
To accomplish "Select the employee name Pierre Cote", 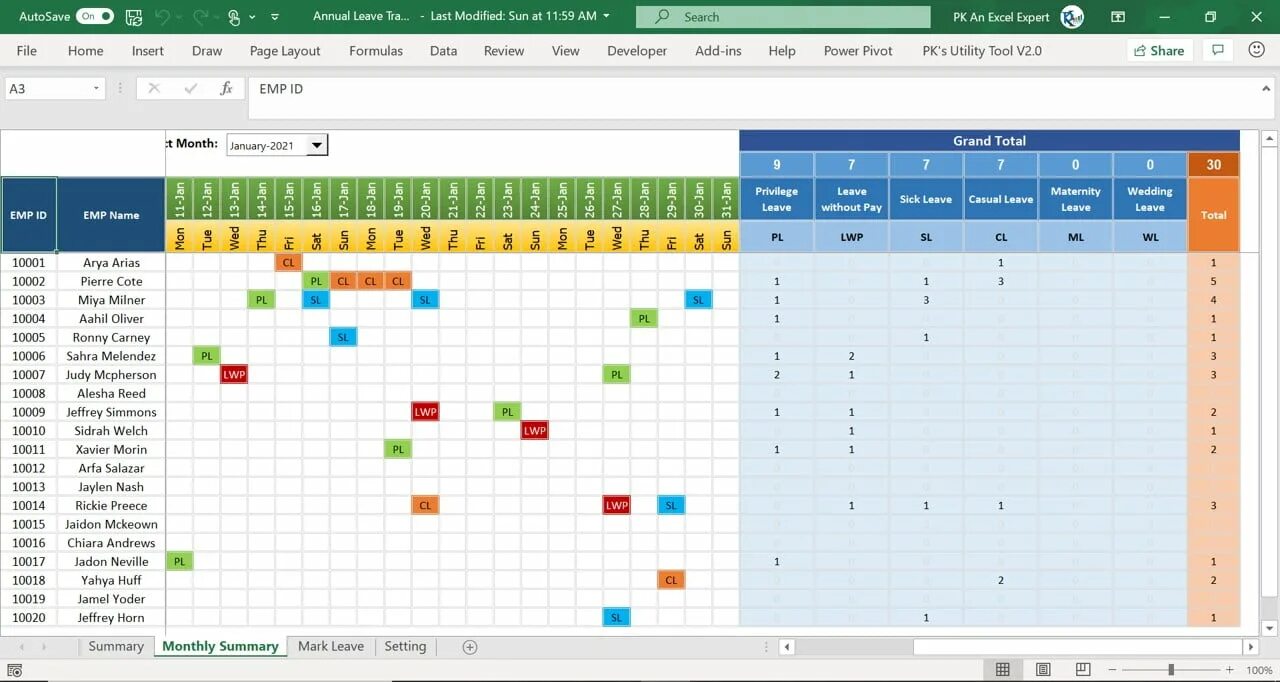I will [x=111, y=281].
